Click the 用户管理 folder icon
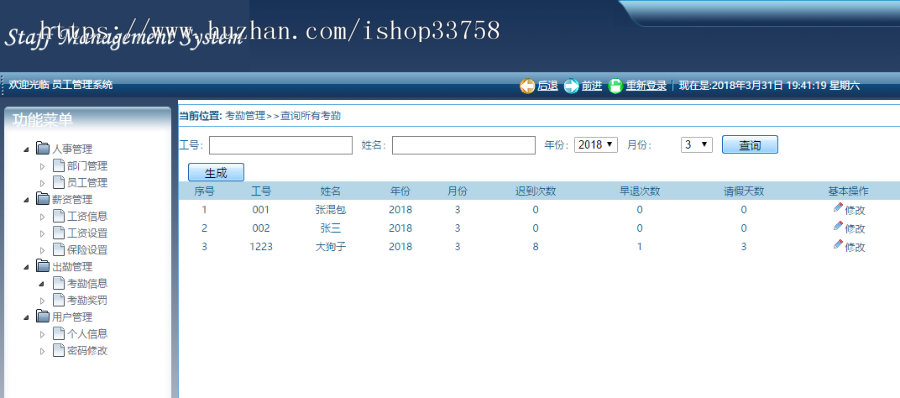Image resolution: width=900 pixels, height=398 pixels. [x=42, y=316]
